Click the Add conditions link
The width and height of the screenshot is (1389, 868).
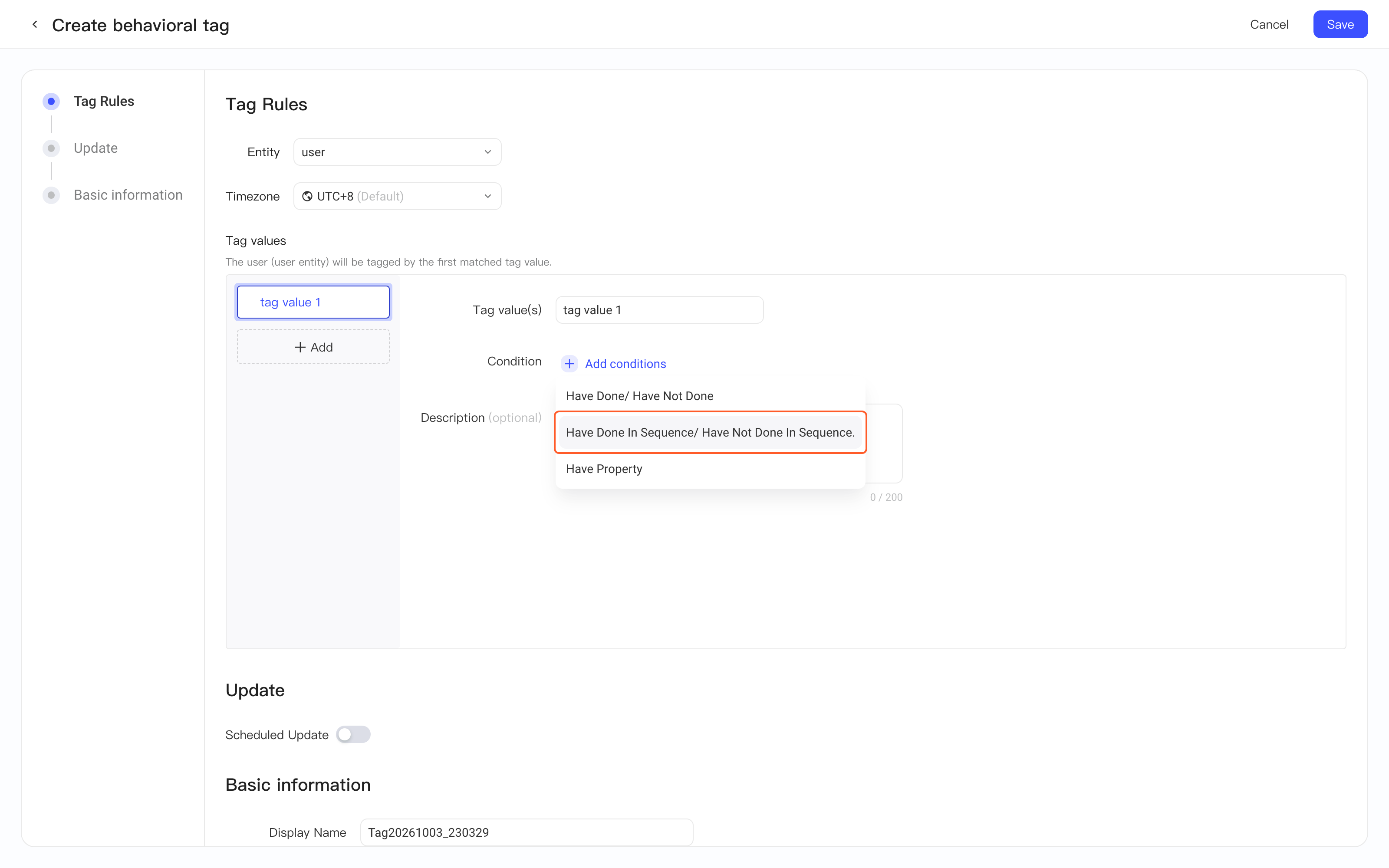(625, 363)
